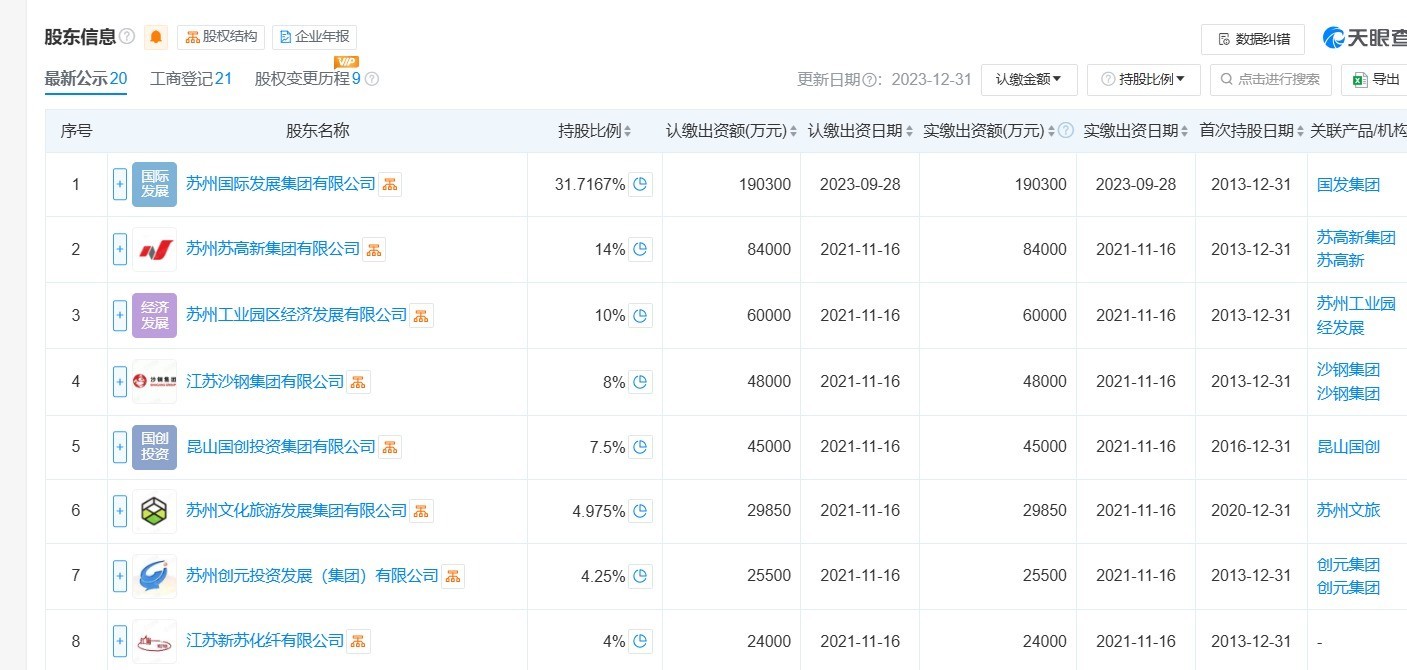The height and width of the screenshot is (670, 1407).
Task: Click the 经济发展 purple logo
Action: click(x=154, y=315)
